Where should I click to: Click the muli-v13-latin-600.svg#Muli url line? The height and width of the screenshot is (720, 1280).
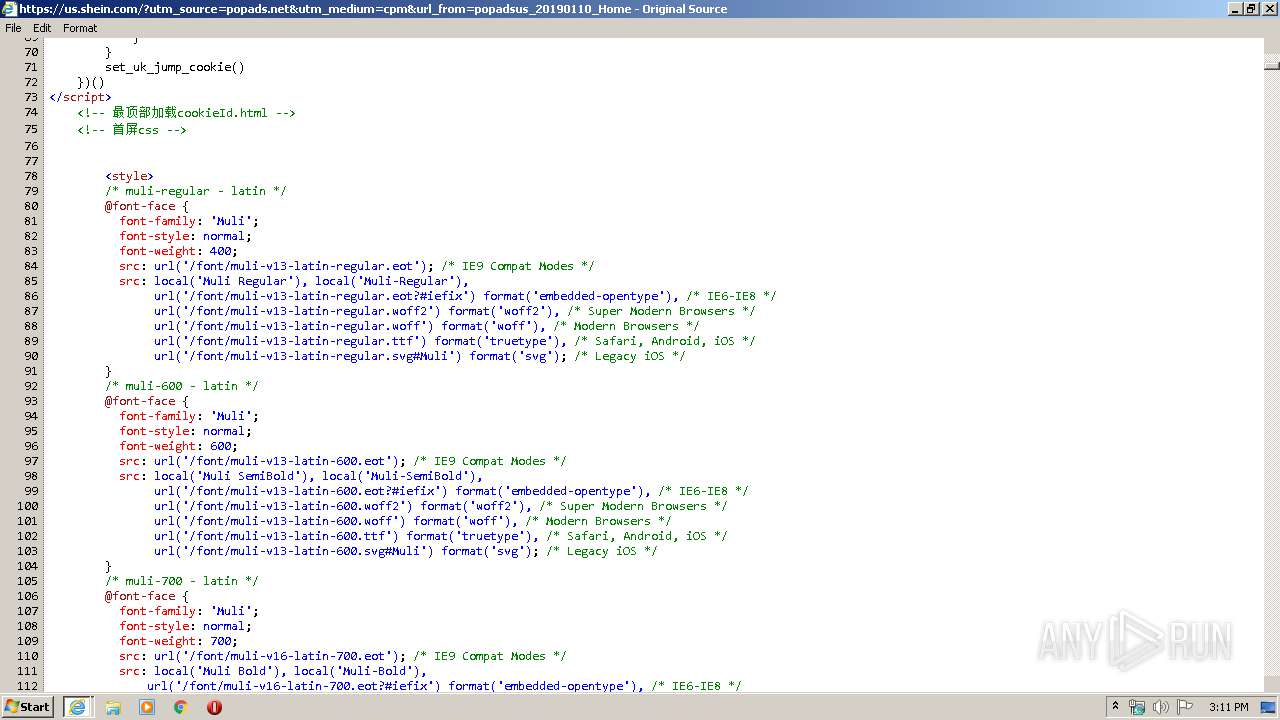pyautogui.click(x=405, y=551)
